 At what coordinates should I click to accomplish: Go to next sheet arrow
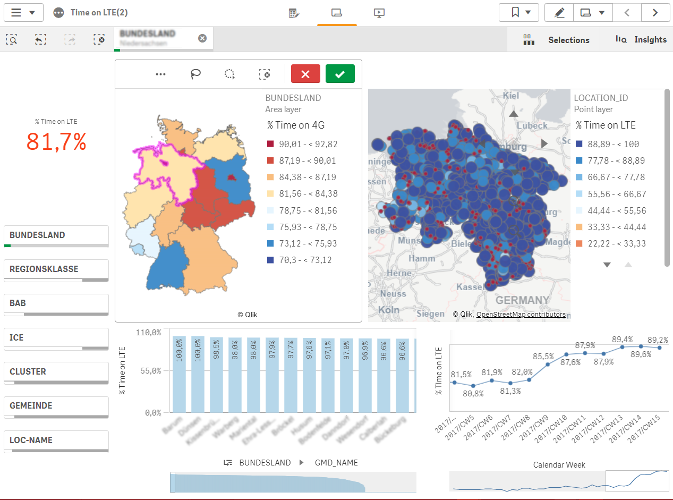coord(655,13)
